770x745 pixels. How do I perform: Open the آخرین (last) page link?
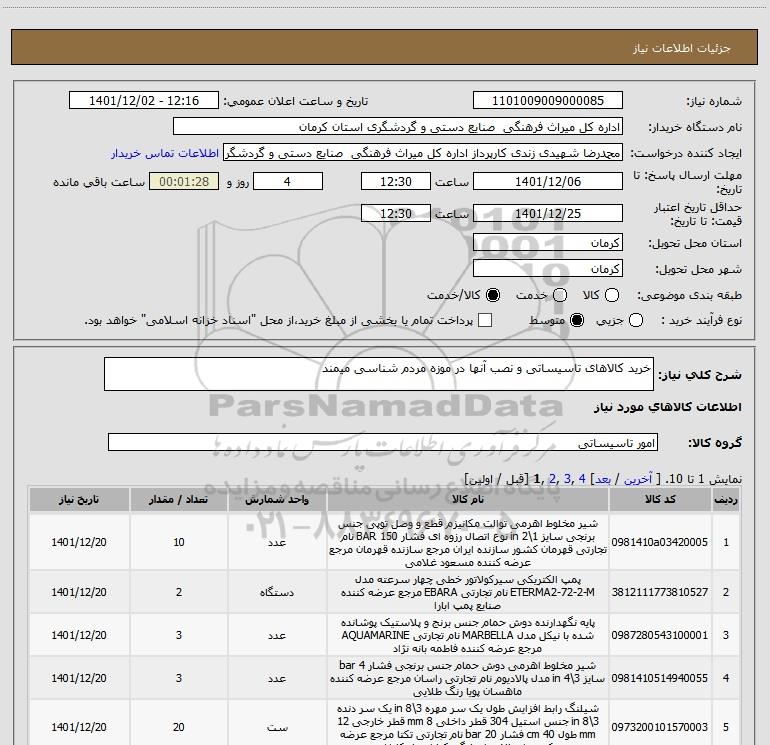637,479
